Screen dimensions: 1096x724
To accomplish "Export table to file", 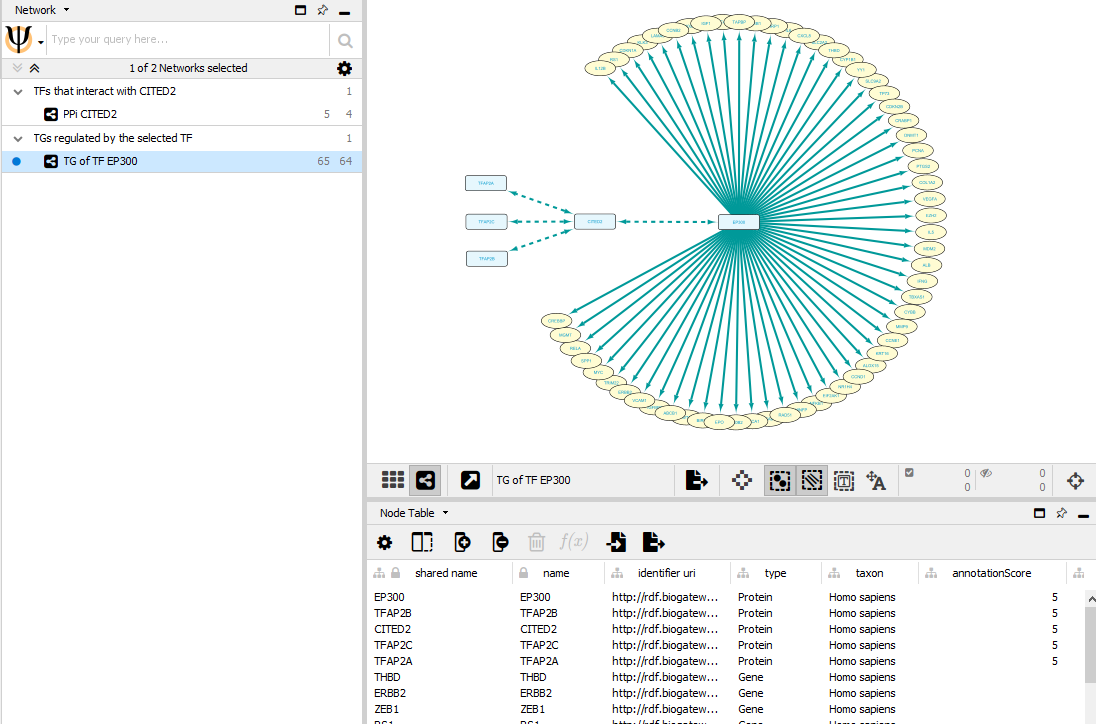I will click(654, 542).
